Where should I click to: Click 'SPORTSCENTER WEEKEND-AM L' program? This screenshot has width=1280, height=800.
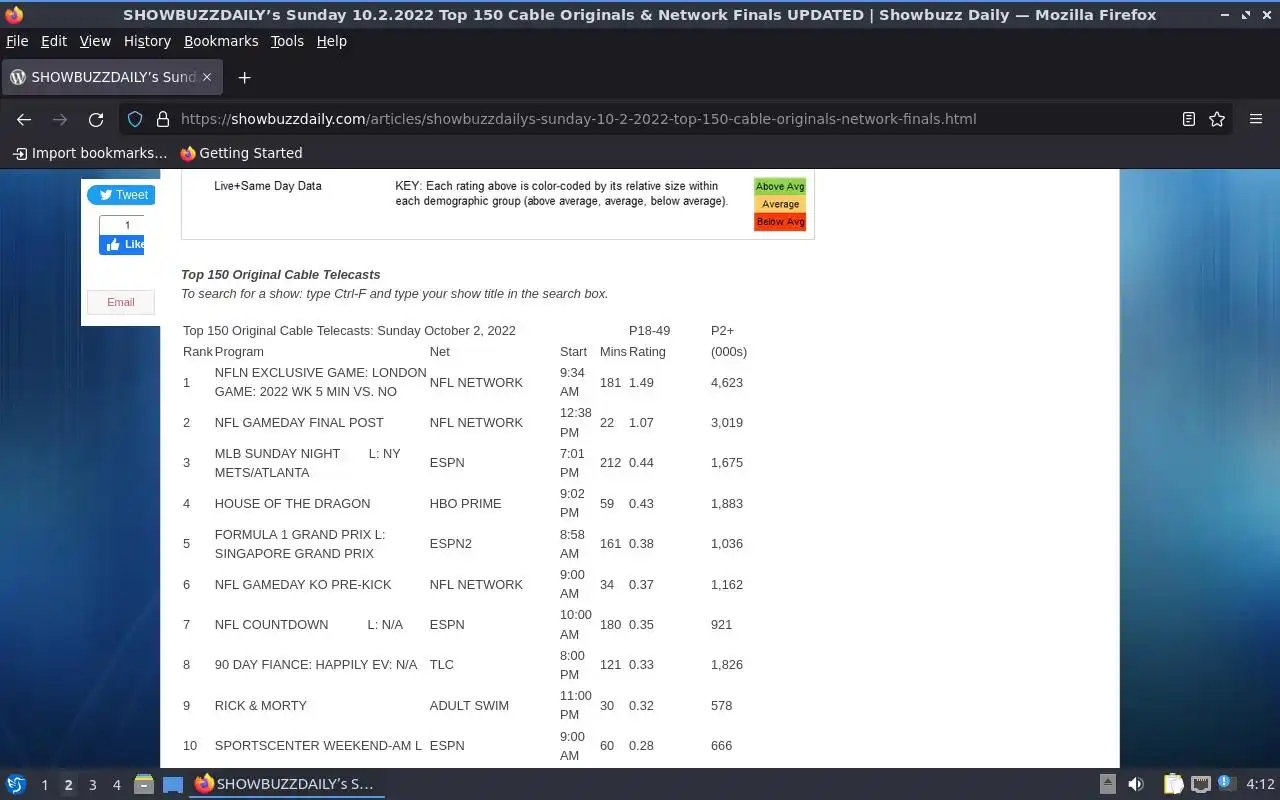(x=318, y=746)
